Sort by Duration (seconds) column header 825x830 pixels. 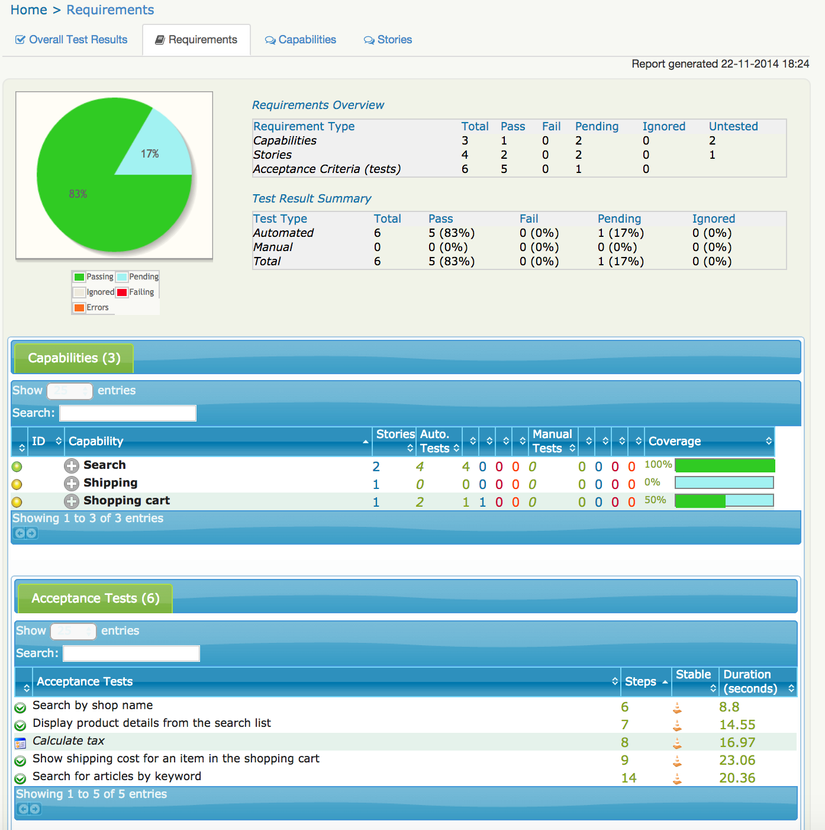pos(758,681)
